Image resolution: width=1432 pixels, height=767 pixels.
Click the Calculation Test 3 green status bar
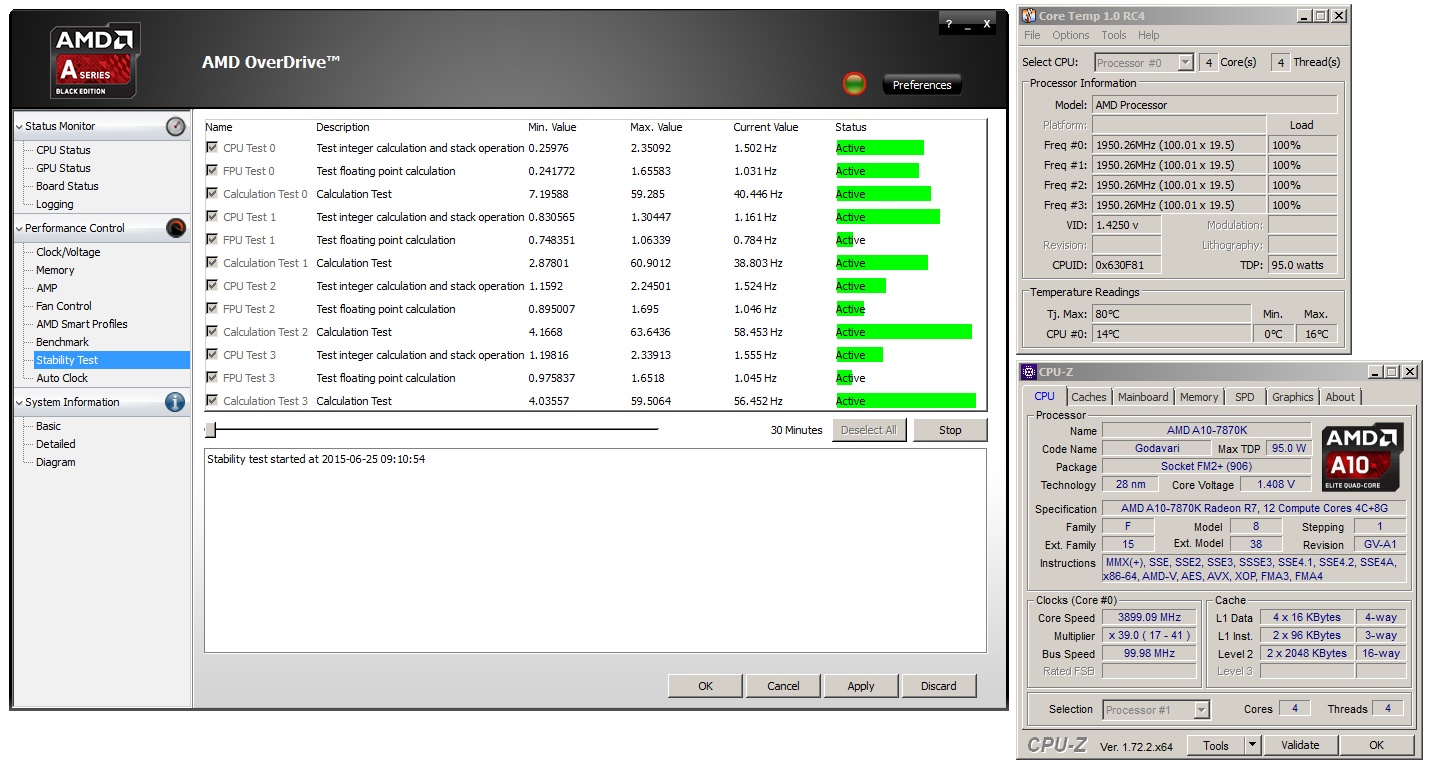coord(905,401)
